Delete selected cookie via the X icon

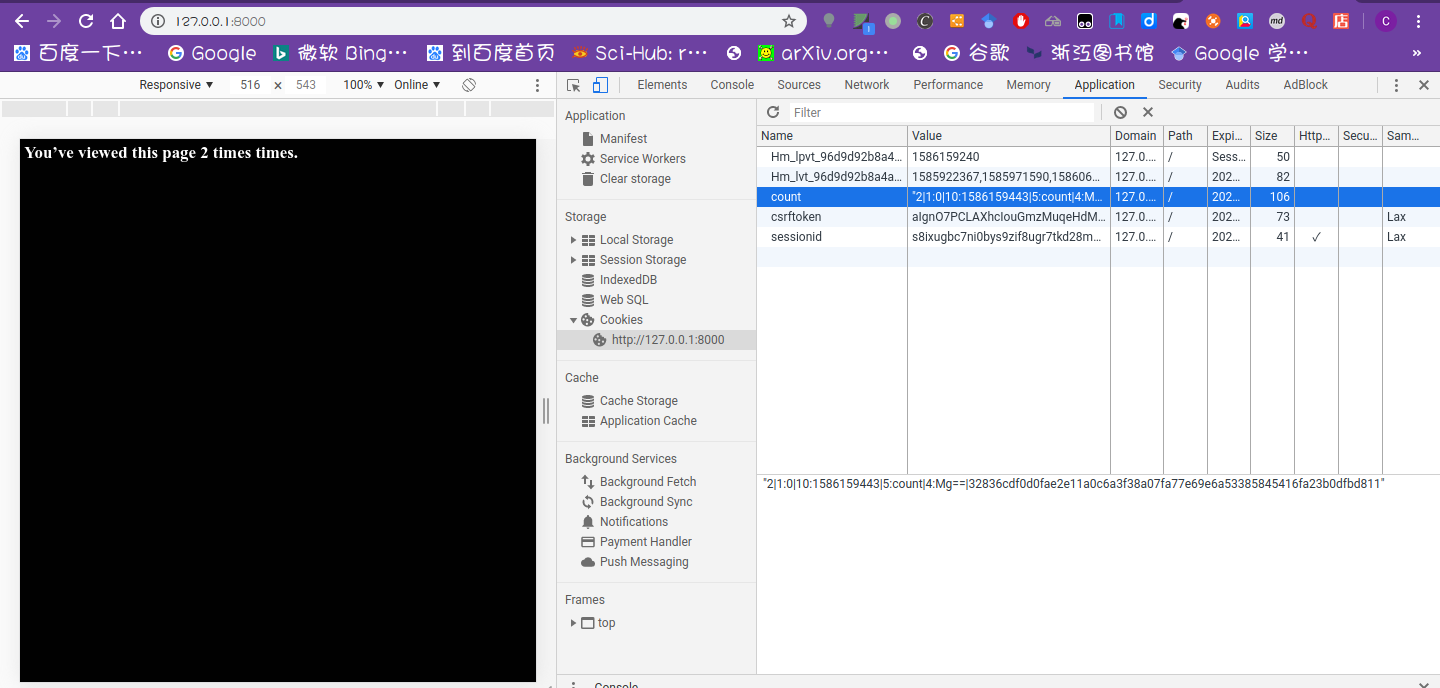click(1147, 112)
